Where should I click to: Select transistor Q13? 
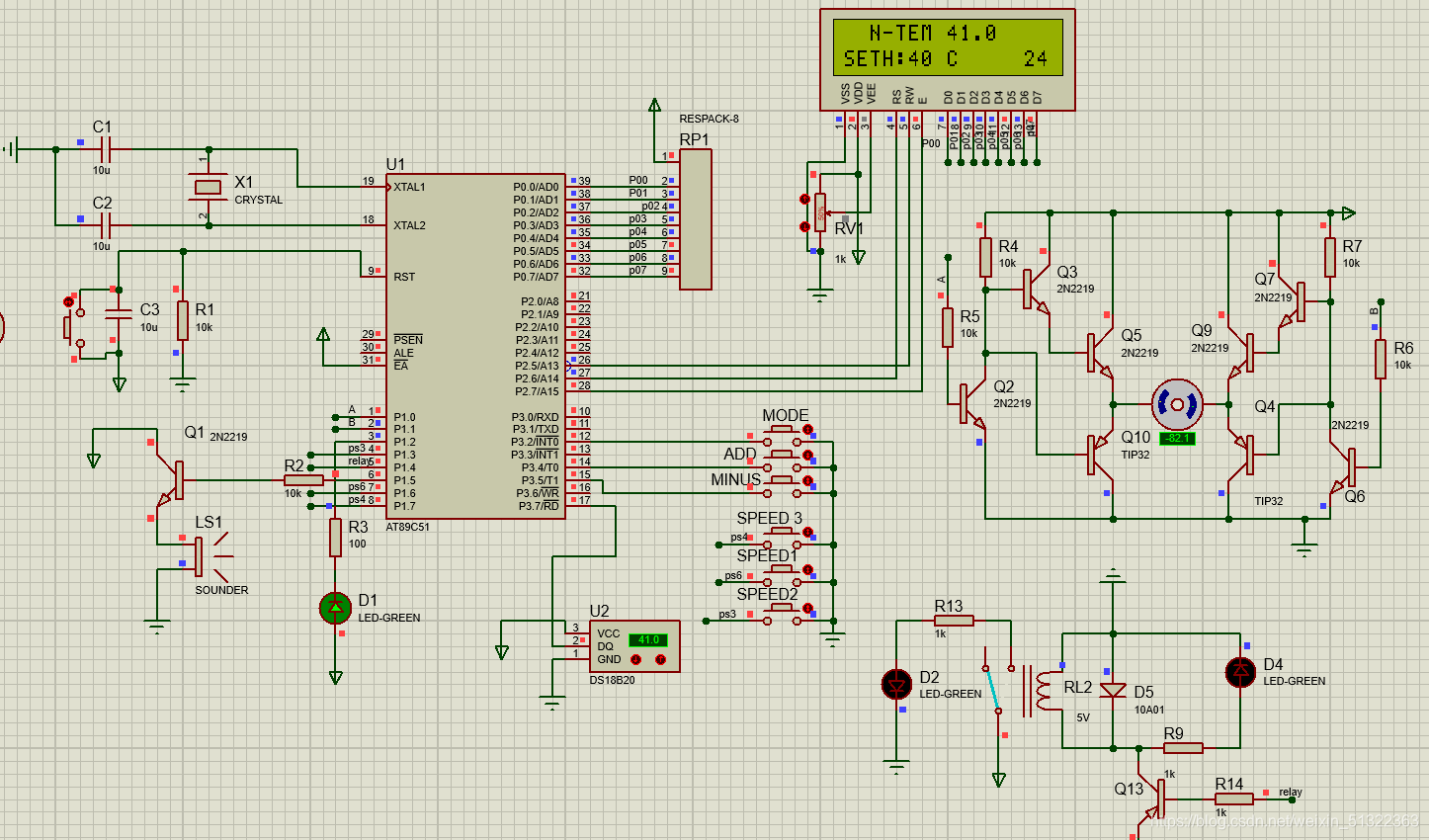click(1154, 800)
